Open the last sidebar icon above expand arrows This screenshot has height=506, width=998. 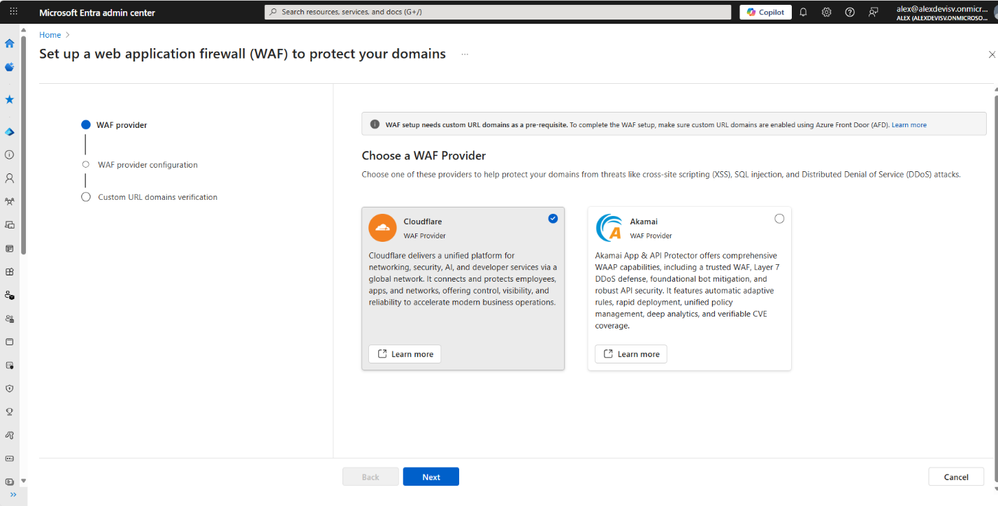10,481
